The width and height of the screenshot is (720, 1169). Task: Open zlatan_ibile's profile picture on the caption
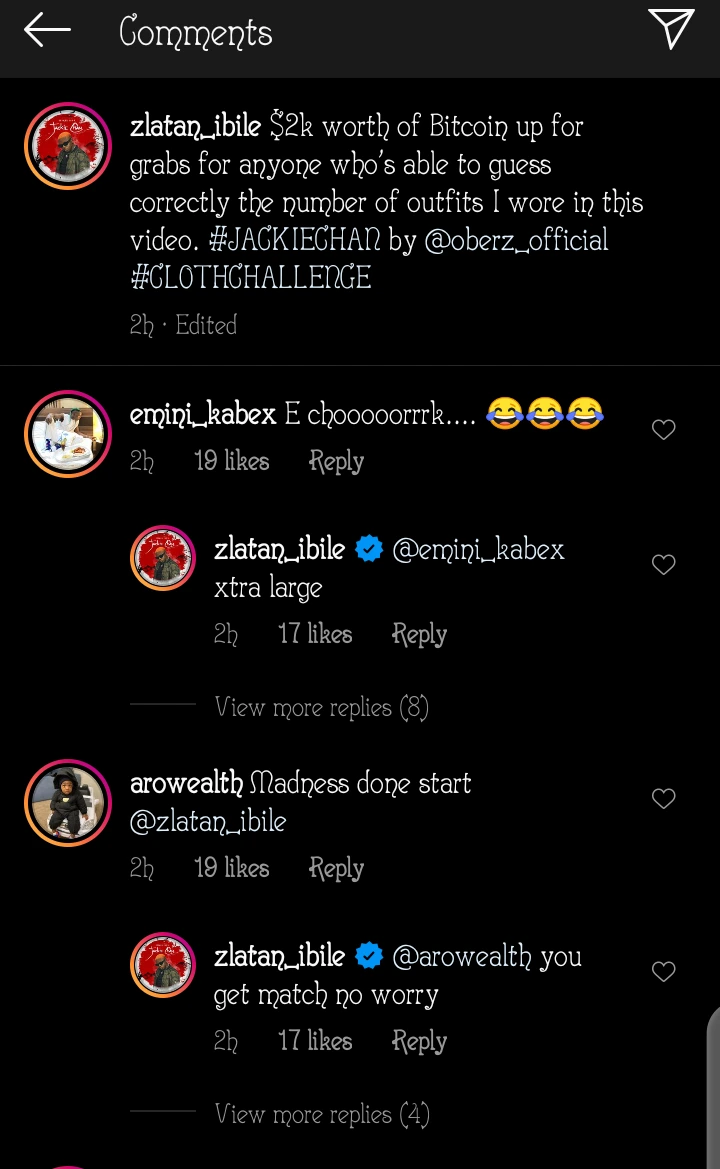tap(67, 146)
